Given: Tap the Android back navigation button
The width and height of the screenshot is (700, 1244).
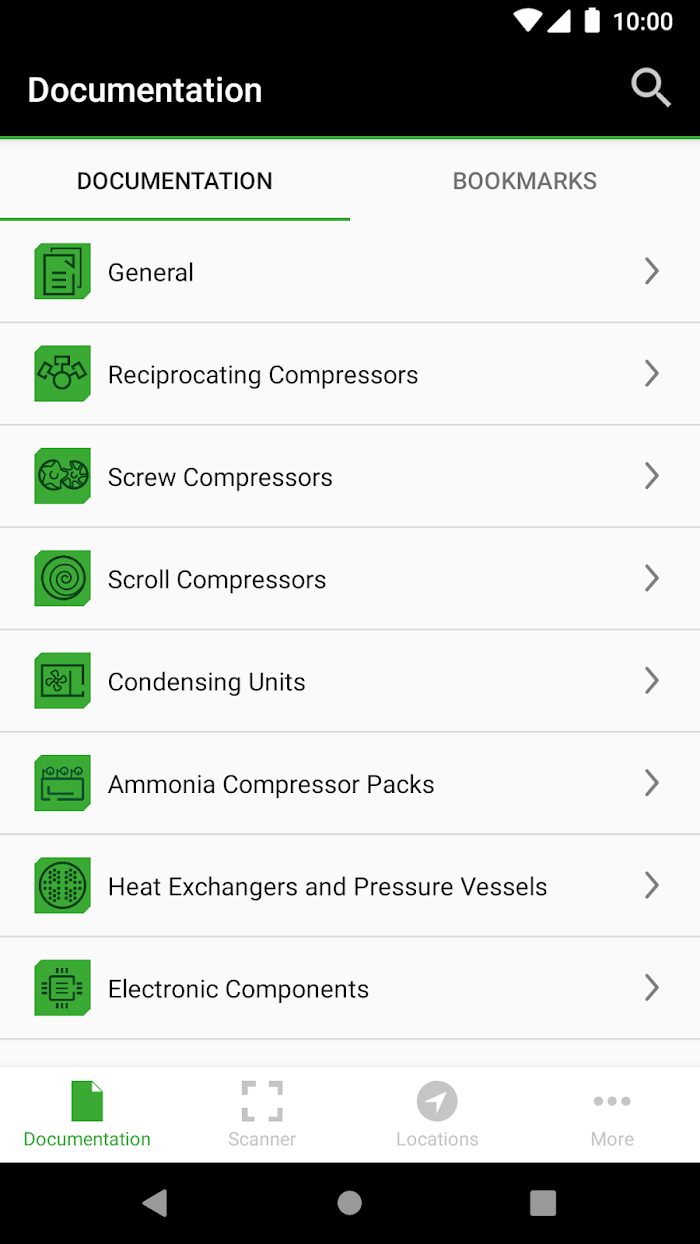Looking at the screenshot, I should click(155, 1203).
